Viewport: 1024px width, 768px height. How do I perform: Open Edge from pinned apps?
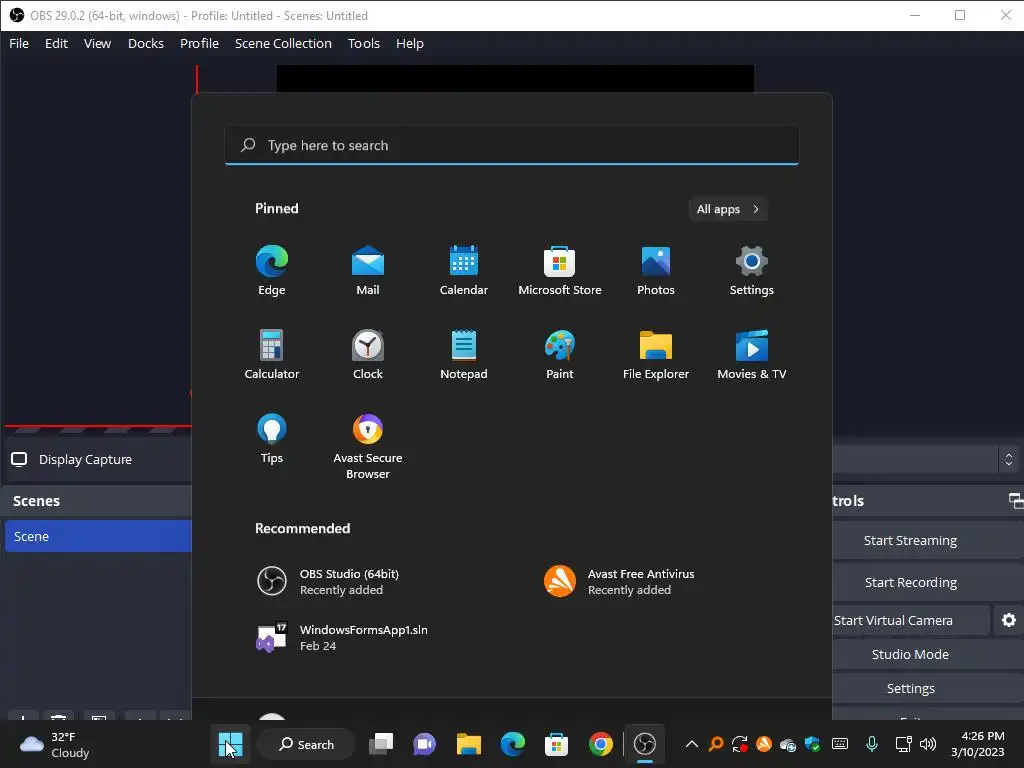click(272, 270)
